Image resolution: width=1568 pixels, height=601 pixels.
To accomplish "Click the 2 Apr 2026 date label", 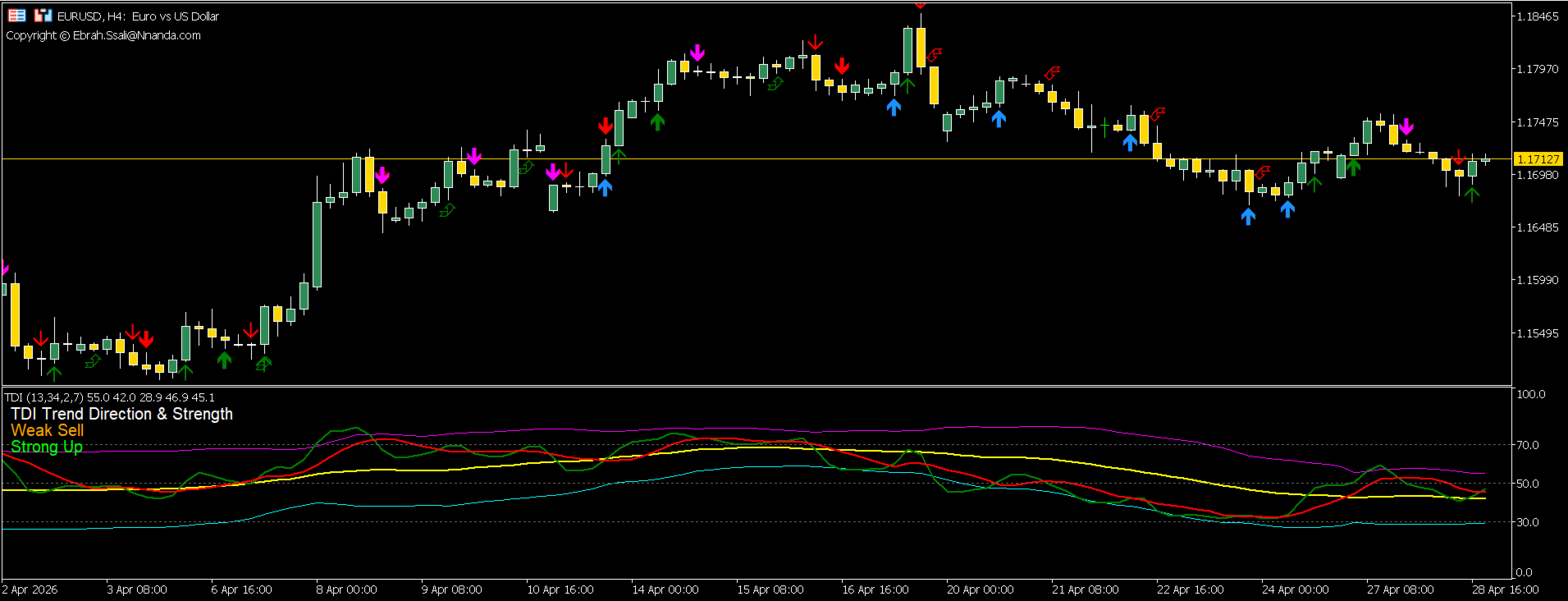I will point(30,590).
